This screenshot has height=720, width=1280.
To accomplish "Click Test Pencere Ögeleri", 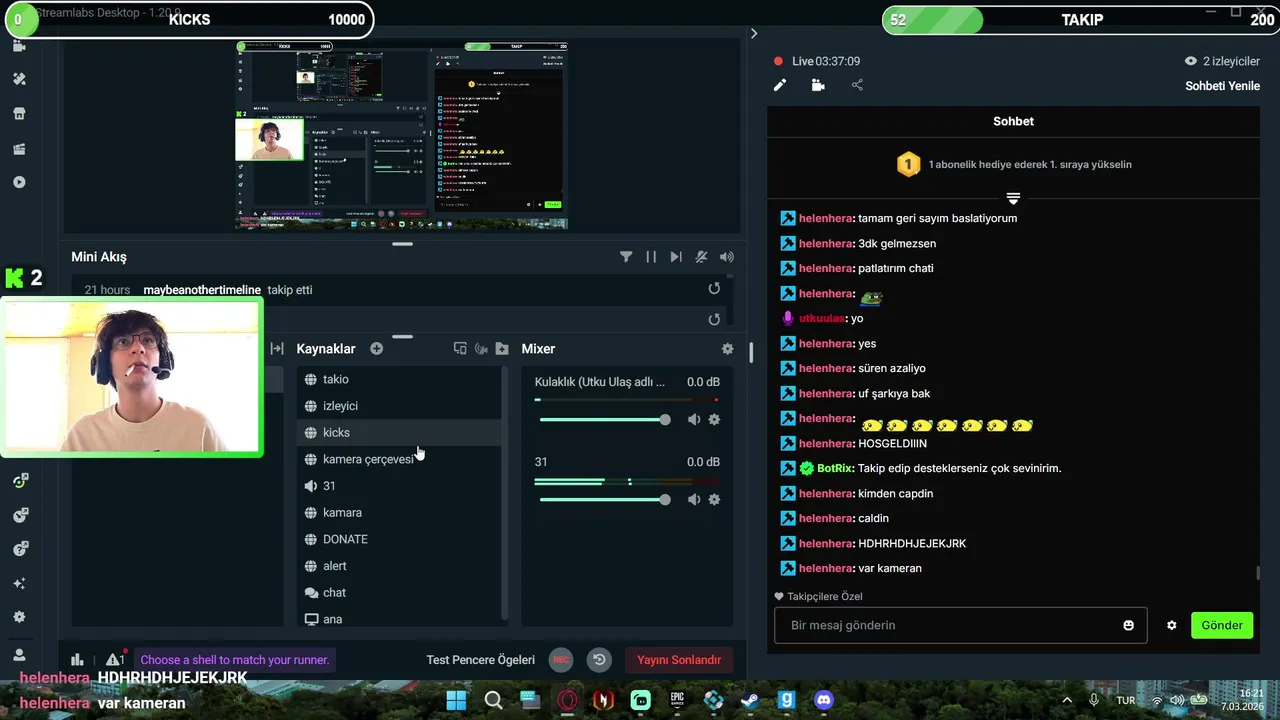I will [481, 660].
